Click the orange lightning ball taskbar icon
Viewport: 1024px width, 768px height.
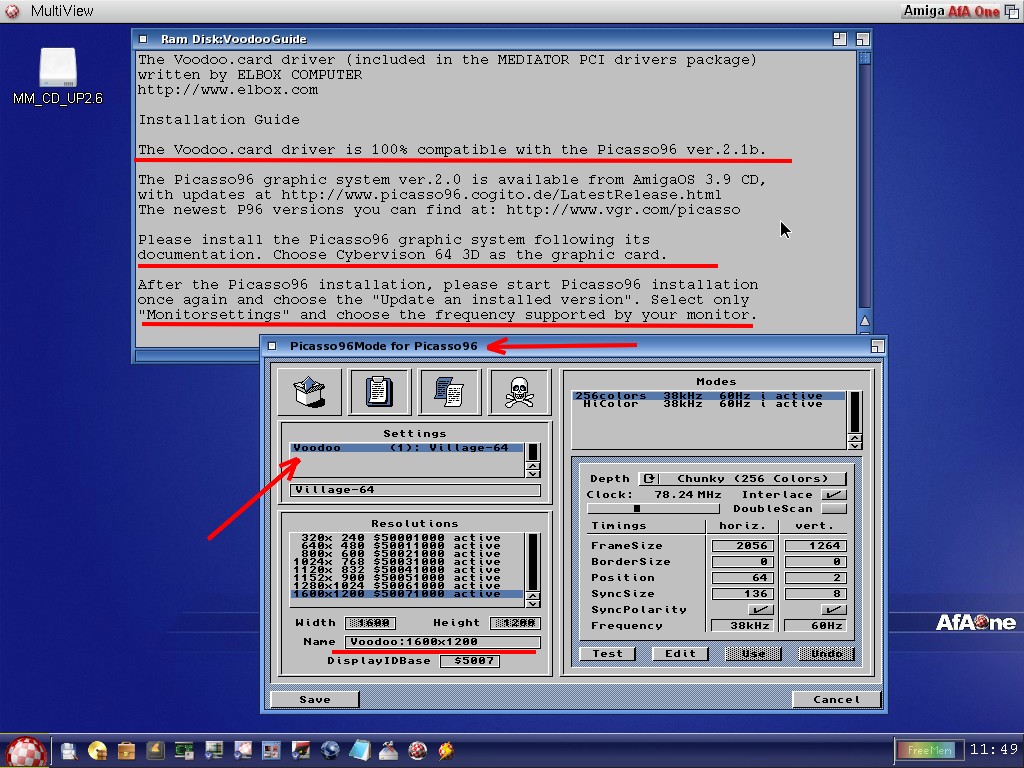(447, 751)
